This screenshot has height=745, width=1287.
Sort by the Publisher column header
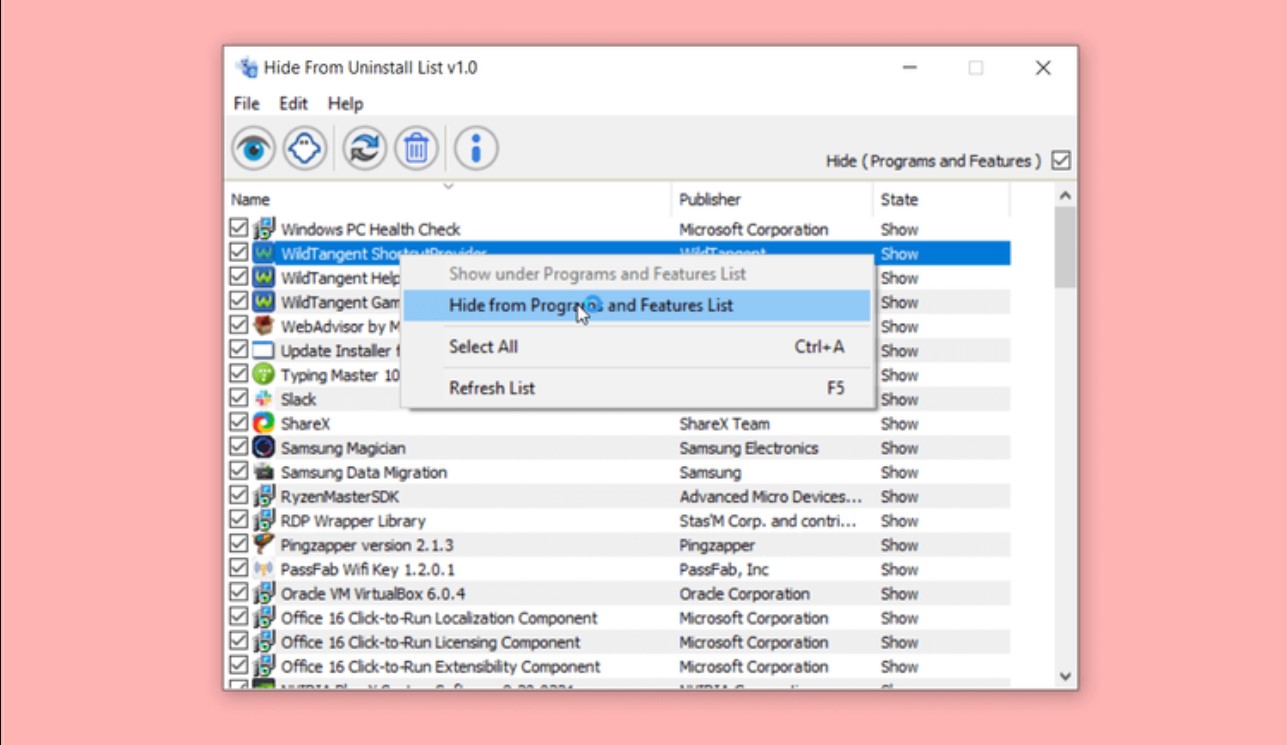pos(772,199)
